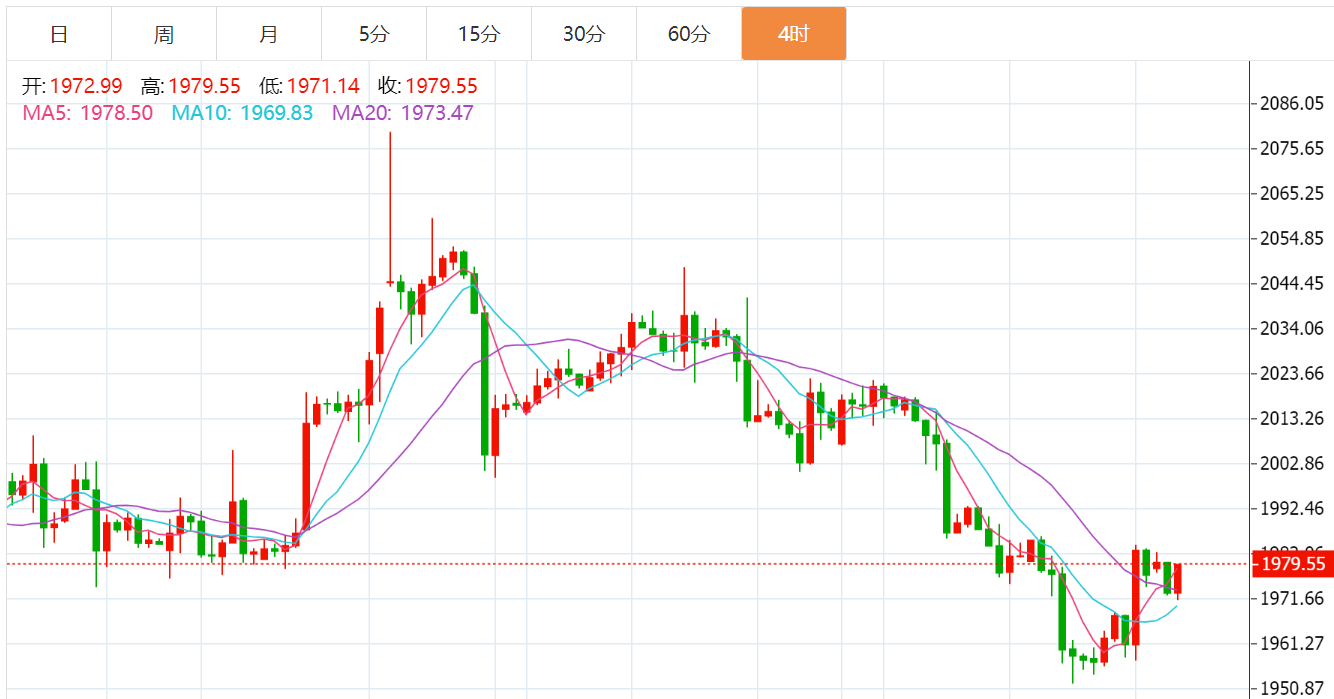1334x699 pixels.
Task: Click the red current-price tag on the axis
Action: pos(1293,565)
